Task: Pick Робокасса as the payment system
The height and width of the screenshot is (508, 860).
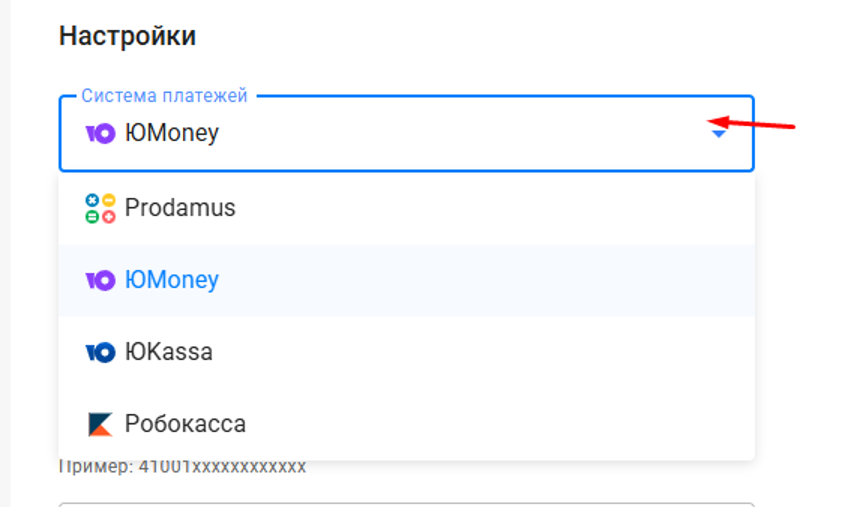Action: [x=185, y=424]
